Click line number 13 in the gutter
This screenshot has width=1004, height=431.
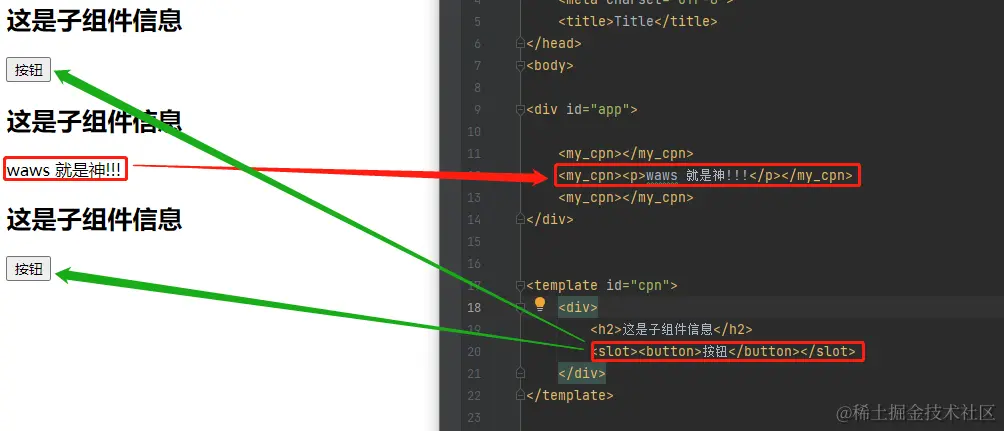tap(474, 197)
